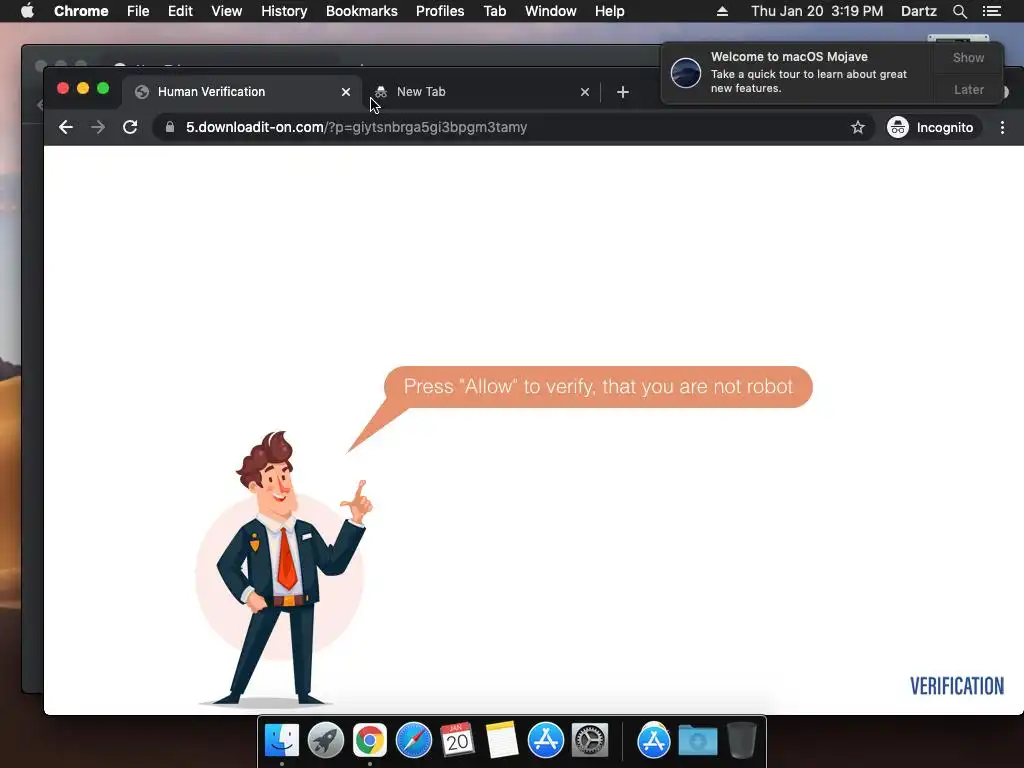Image resolution: width=1024 pixels, height=768 pixels.
Task: Close the Human Verification tab
Action: 345,92
